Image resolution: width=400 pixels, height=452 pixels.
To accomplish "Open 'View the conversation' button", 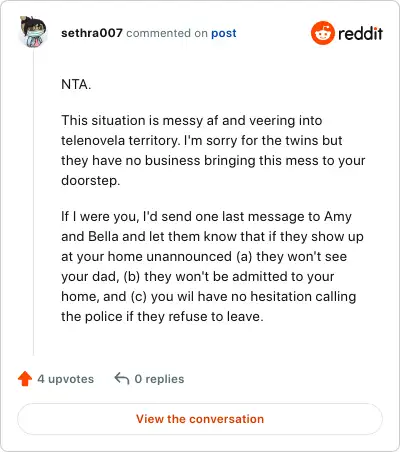I will point(200,419).
